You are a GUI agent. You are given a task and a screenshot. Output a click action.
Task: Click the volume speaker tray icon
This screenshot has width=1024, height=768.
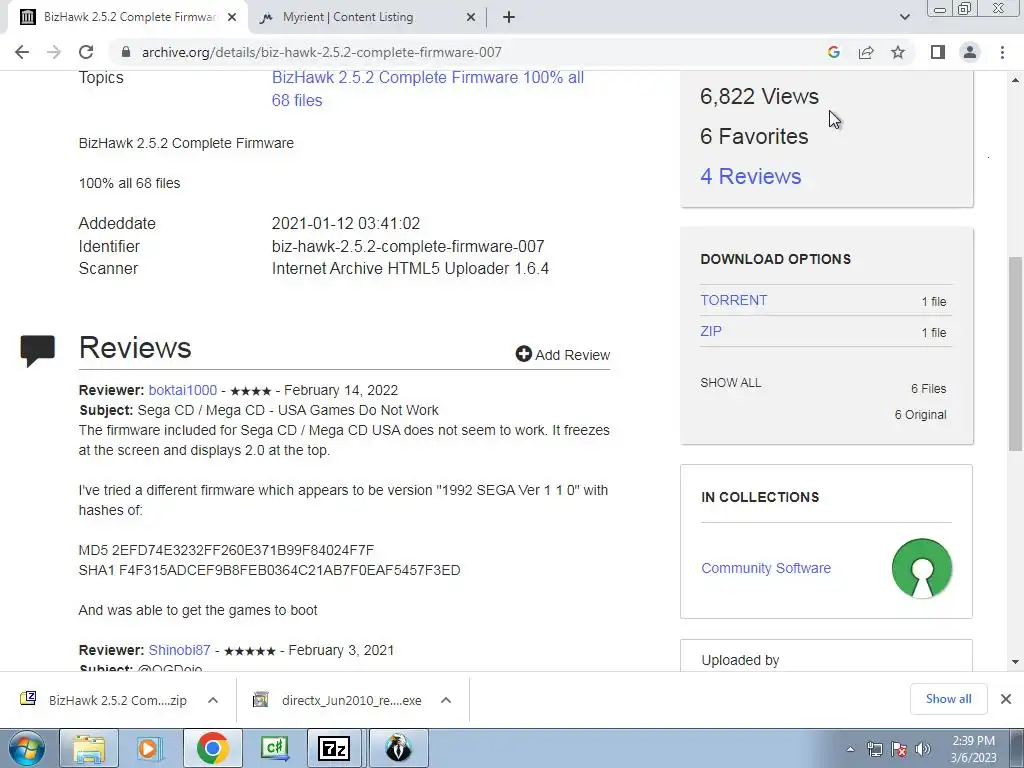pos(923,749)
